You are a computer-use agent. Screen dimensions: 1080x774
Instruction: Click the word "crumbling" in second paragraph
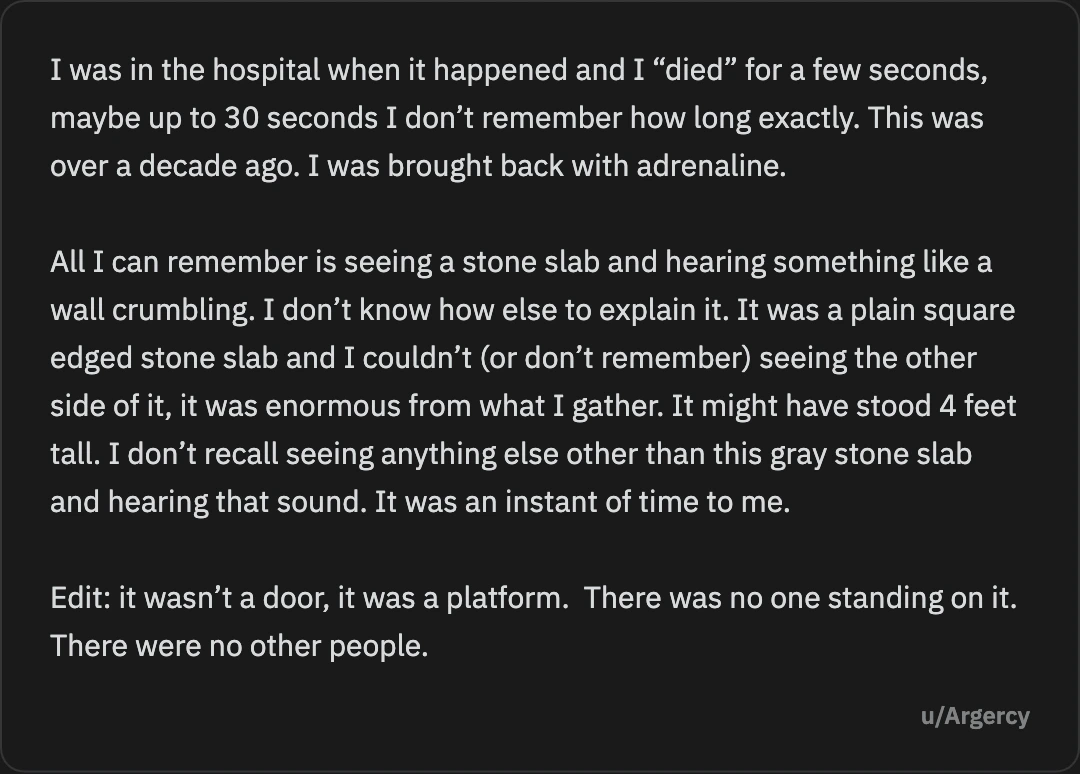click(x=179, y=311)
